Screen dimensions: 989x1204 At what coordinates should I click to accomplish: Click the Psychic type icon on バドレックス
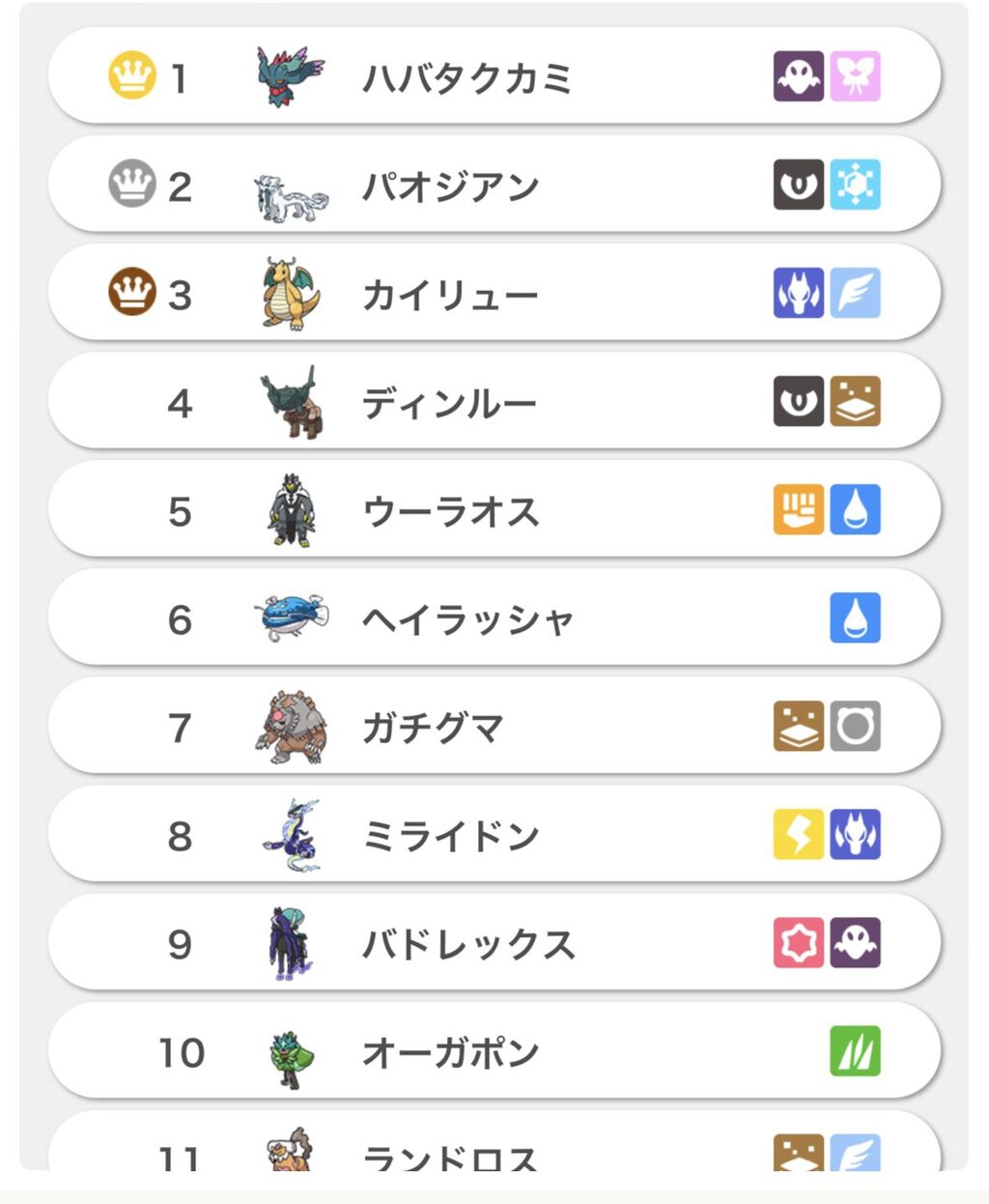click(x=799, y=942)
